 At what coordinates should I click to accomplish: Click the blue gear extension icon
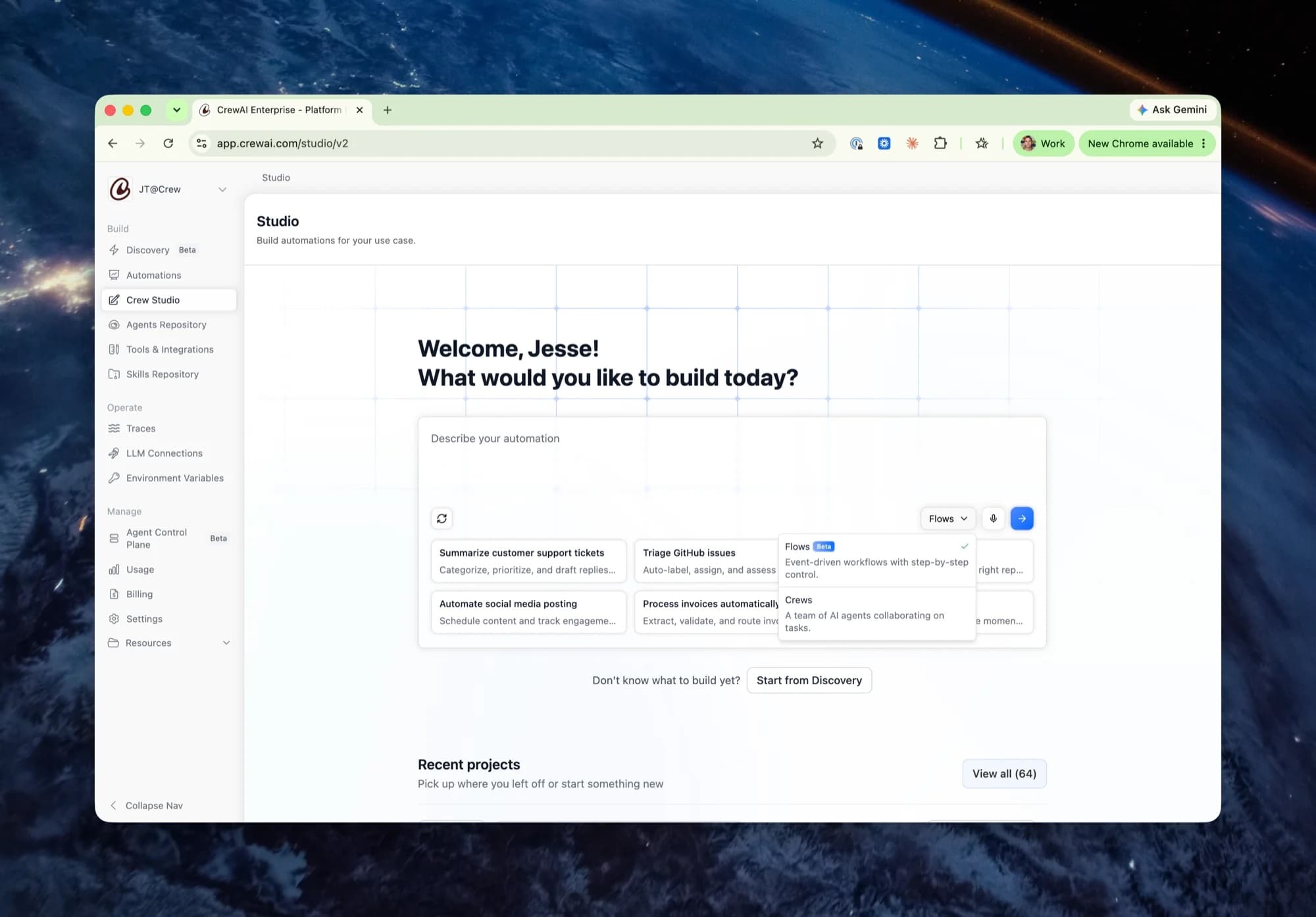[884, 143]
